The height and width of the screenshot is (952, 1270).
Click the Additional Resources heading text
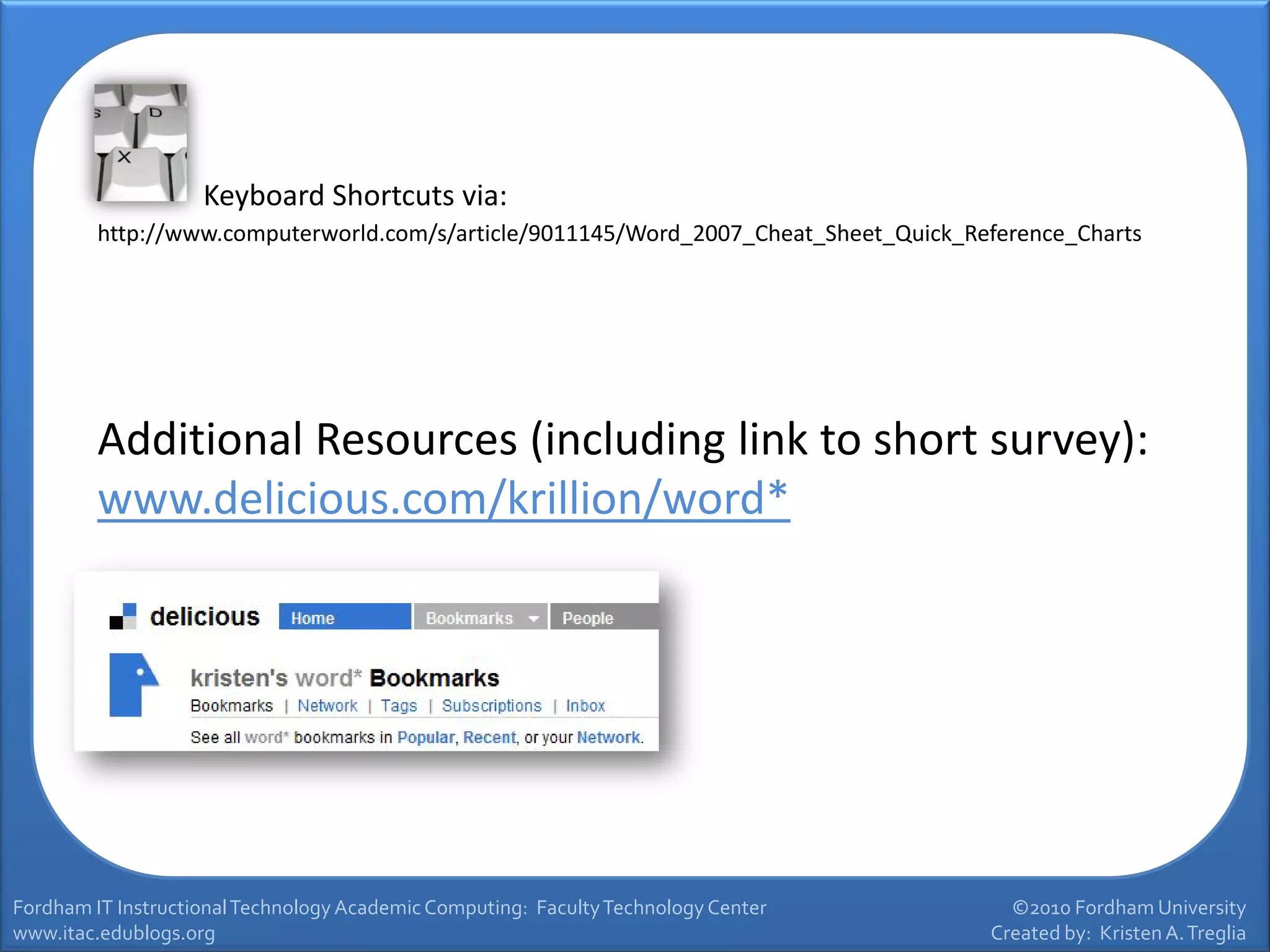coord(622,439)
